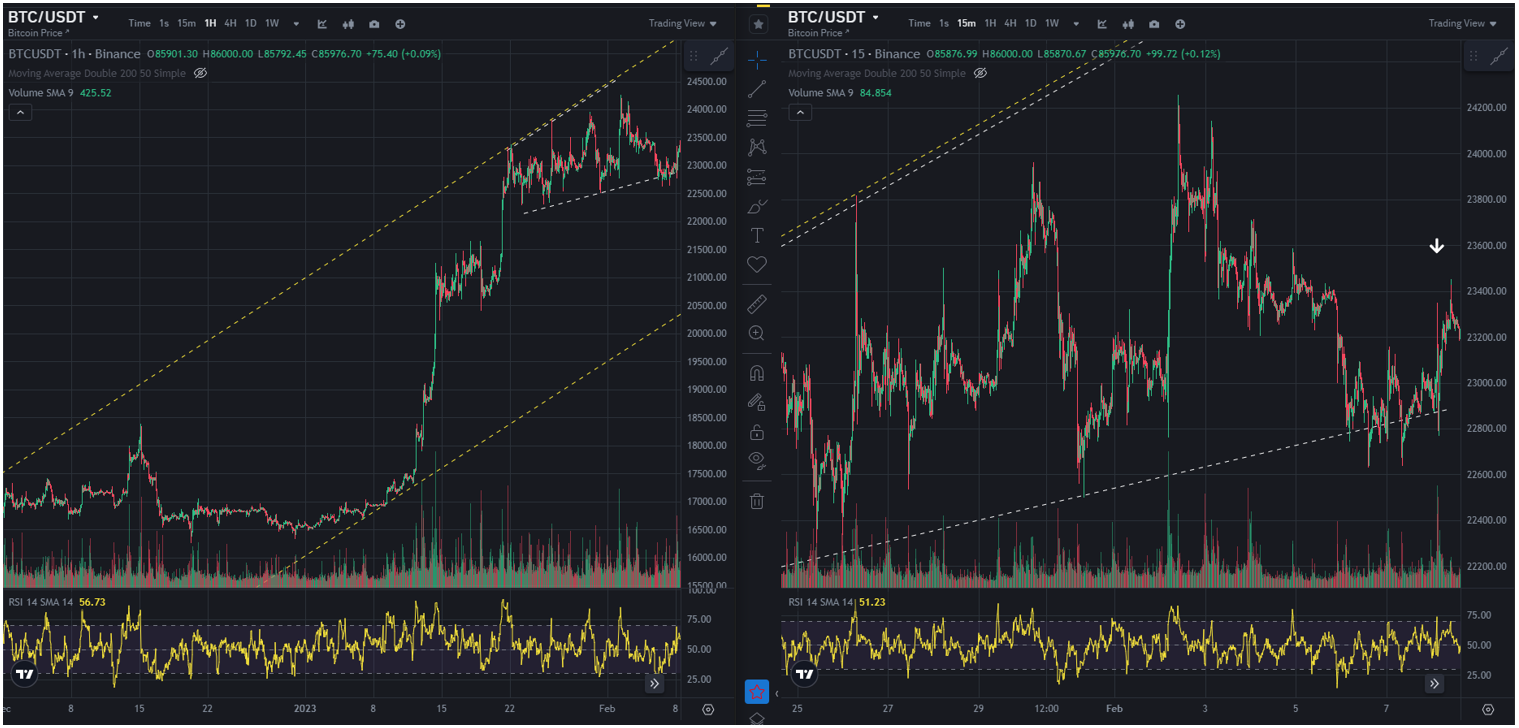This screenshot has height=728, width=1519.
Task: Select the XABCD pattern tool
Action: tap(757, 147)
